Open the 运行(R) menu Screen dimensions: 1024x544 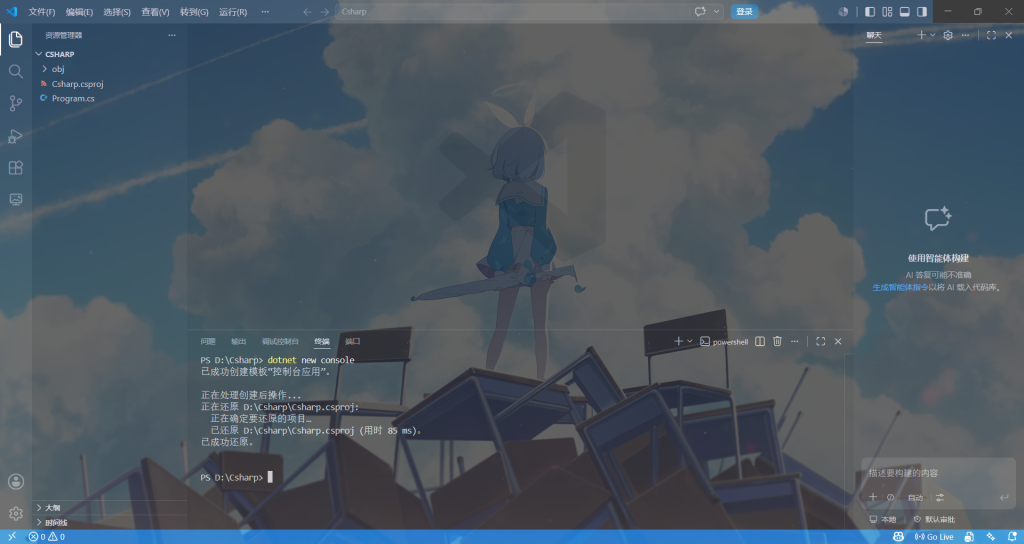coord(233,12)
